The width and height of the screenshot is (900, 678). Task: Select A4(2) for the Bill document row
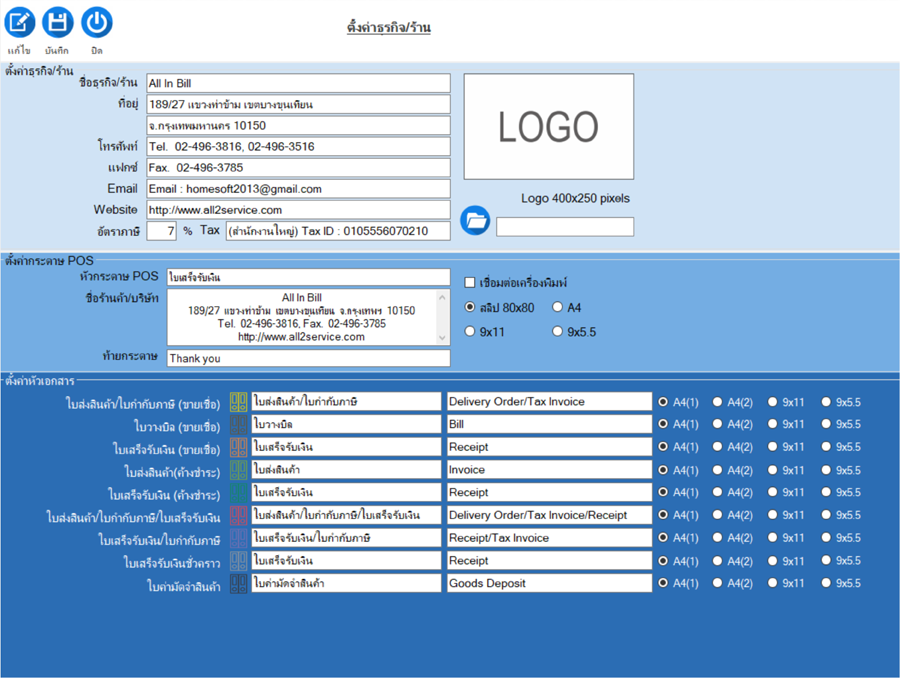[x=718, y=424]
